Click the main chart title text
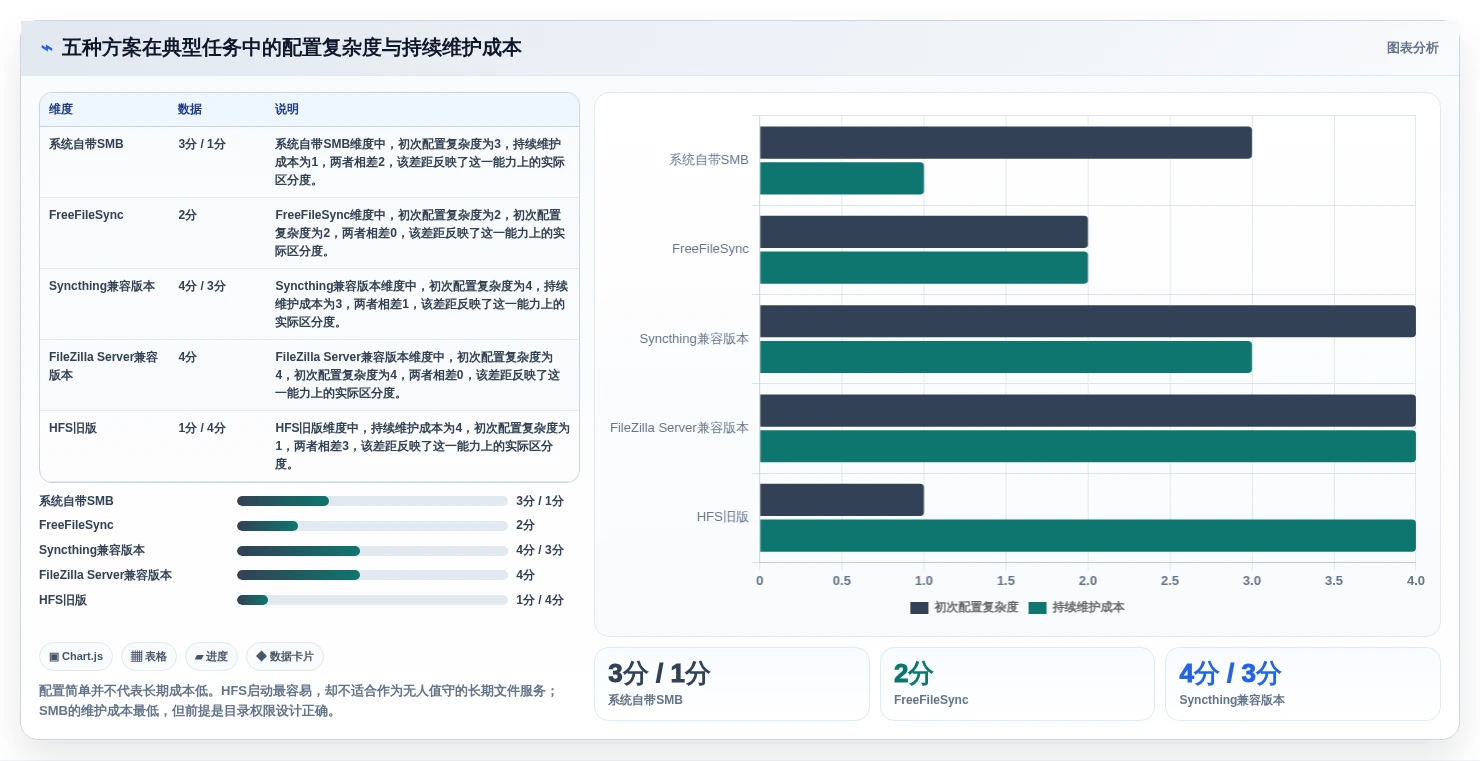 [291, 48]
